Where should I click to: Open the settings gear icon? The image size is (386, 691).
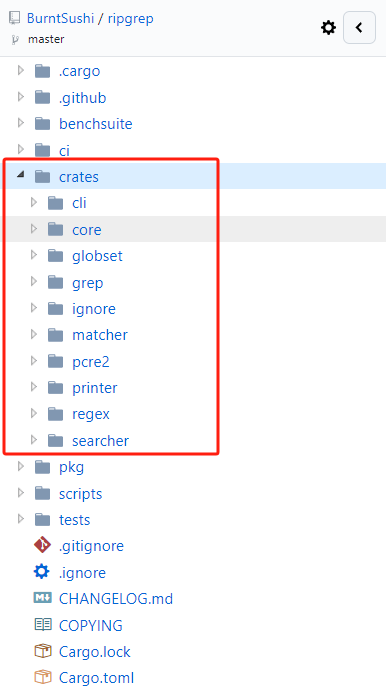[x=328, y=28]
